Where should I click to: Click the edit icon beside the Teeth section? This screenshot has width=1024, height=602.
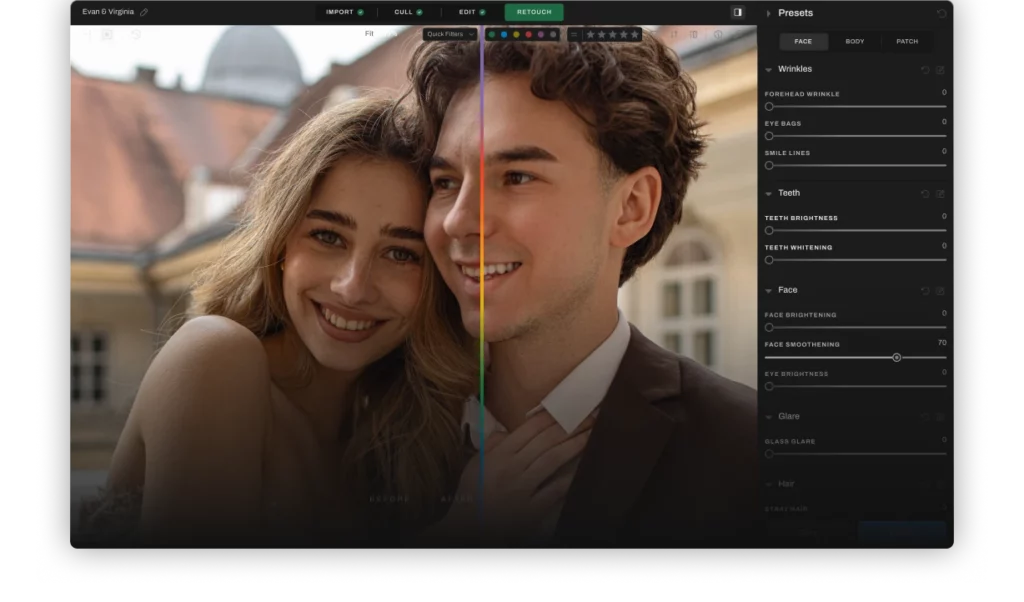tap(940, 193)
